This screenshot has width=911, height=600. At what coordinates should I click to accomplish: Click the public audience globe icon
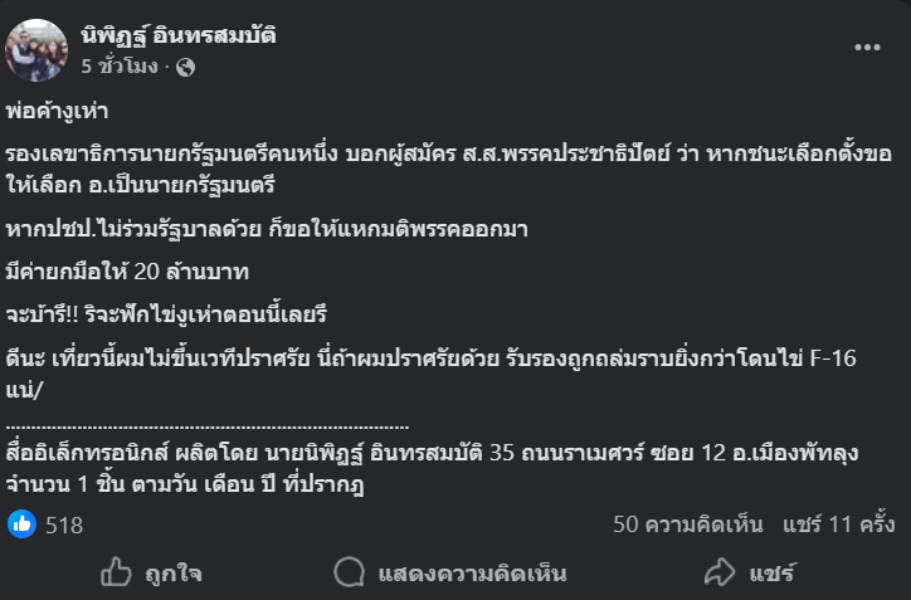click(185, 67)
